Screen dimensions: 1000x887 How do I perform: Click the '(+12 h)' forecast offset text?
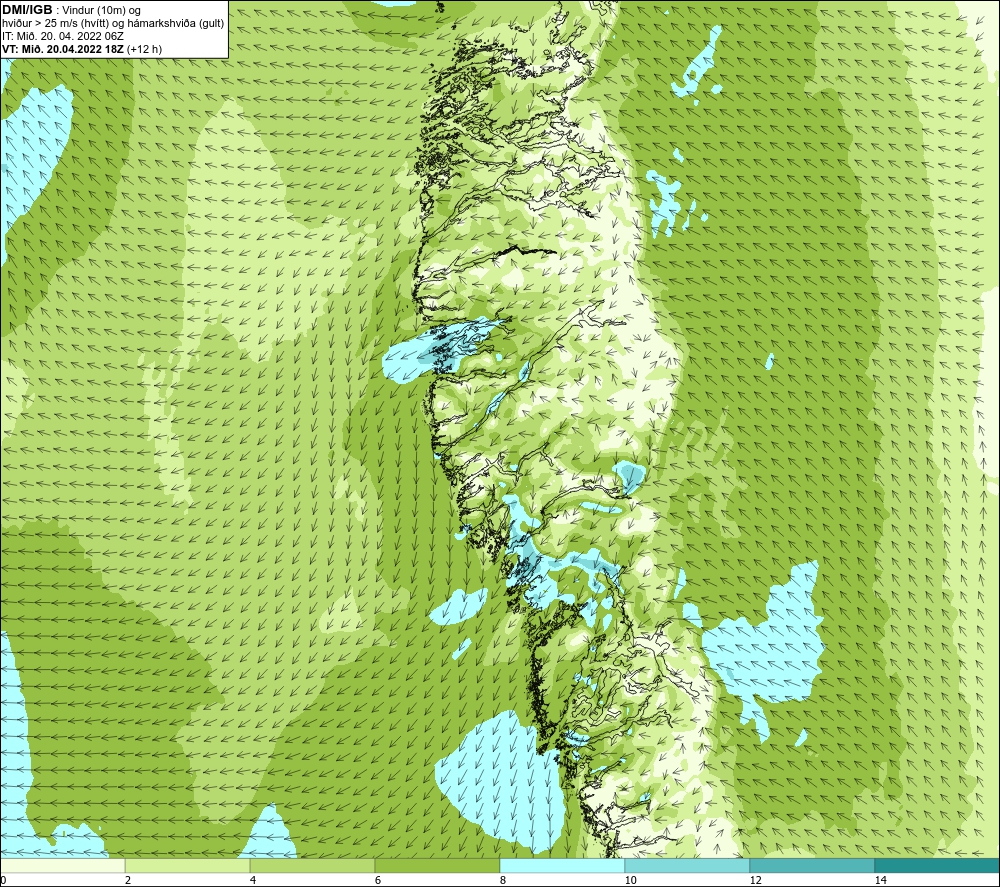[144, 49]
